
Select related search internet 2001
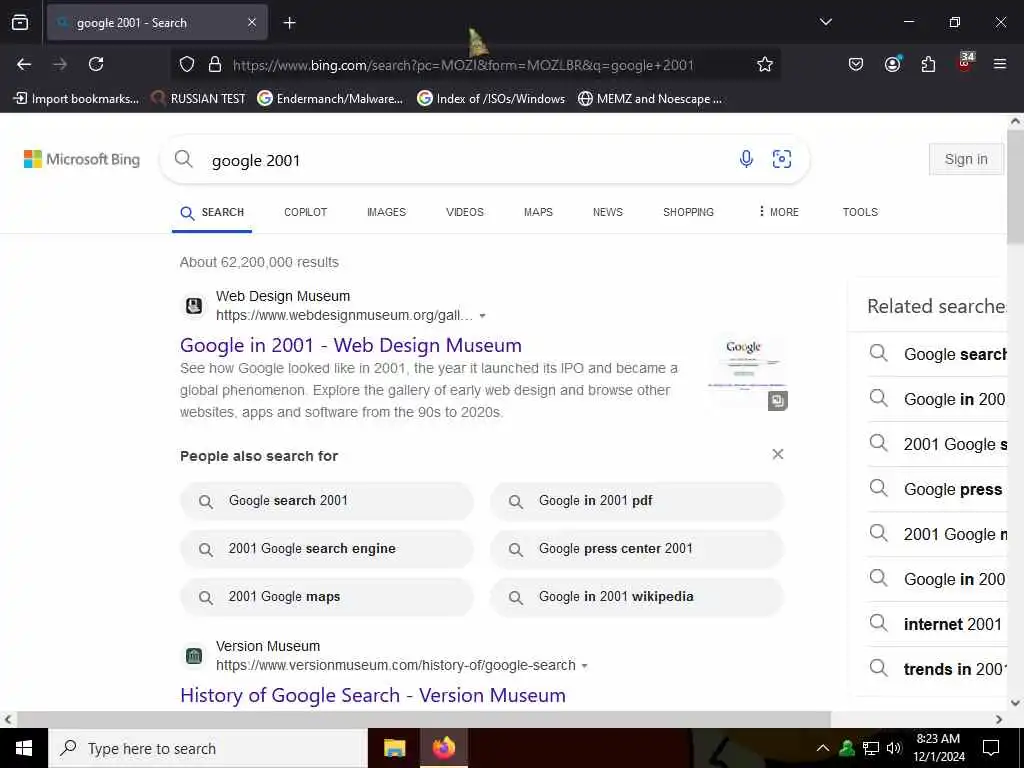(937, 624)
